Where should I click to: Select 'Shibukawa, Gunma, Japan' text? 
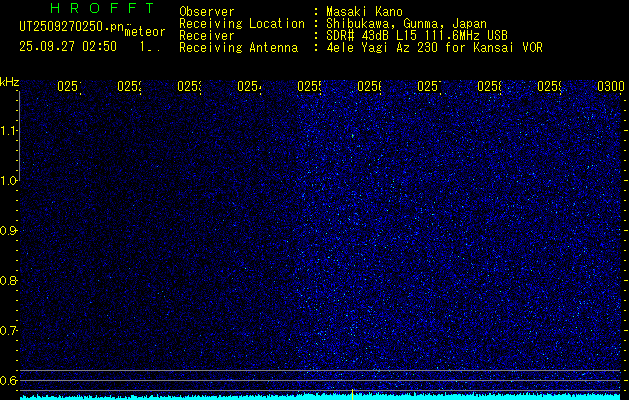point(406,24)
